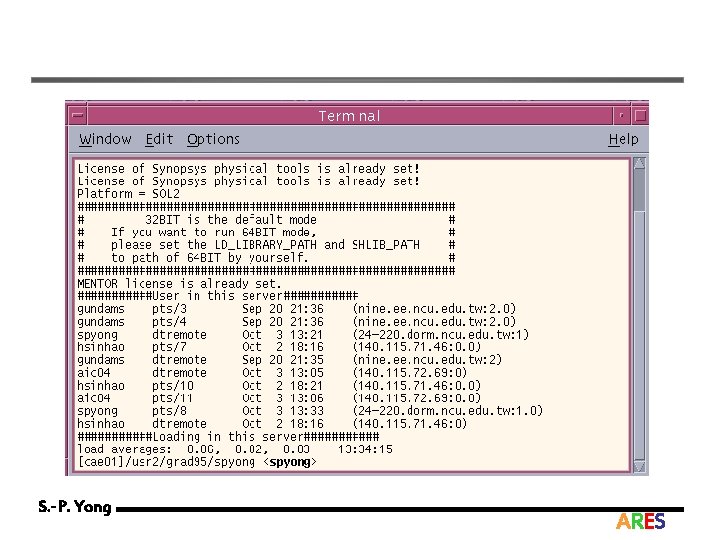
Task: Click host (140.115.72.69:0.0)
Action: (x=417, y=398)
